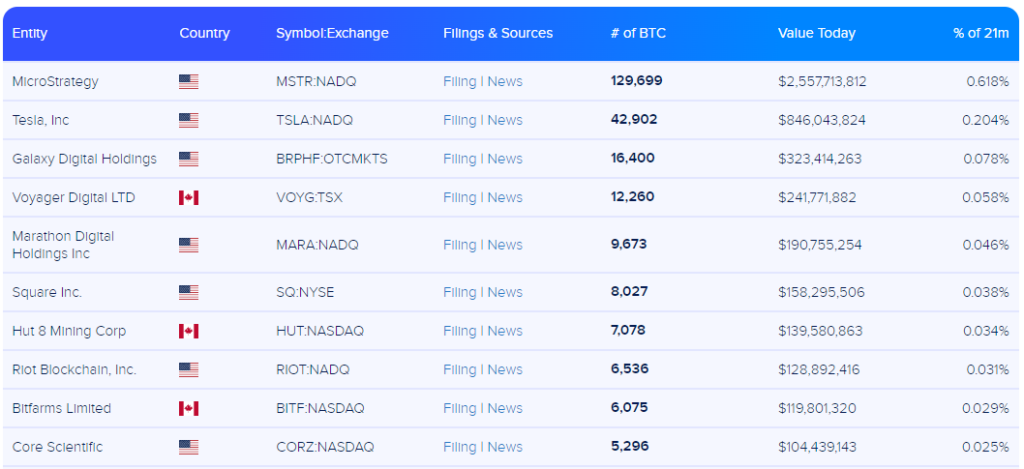Viewport: 1024px width, 469px height.
Task: Click the Canadian flag for Hut 8 Mining
Action: click(x=188, y=331)
